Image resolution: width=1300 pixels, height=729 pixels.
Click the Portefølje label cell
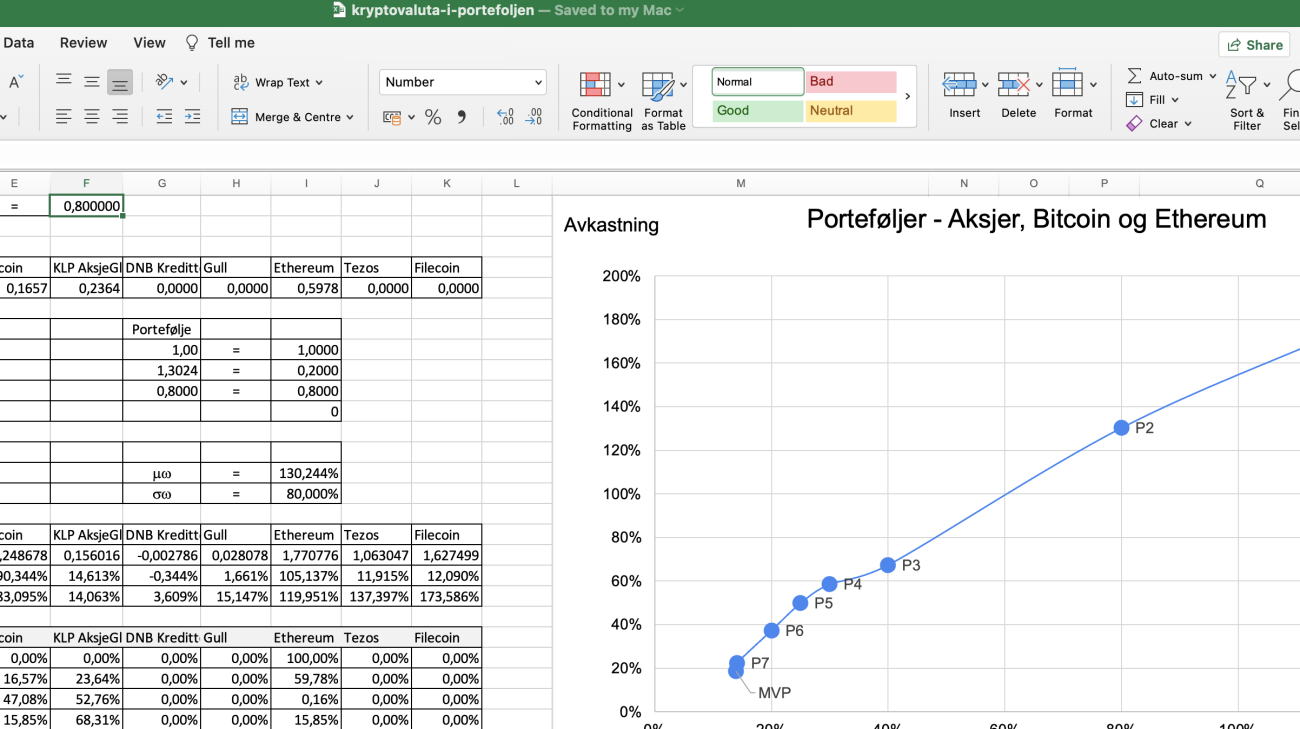pyautogui.click(x=162, y=329)
